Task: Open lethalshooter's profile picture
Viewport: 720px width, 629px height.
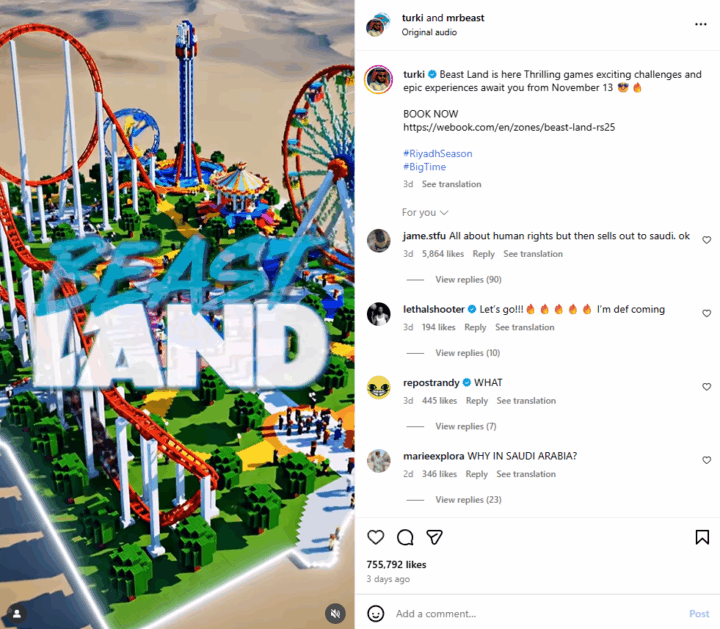Action: tap(379, 314)
